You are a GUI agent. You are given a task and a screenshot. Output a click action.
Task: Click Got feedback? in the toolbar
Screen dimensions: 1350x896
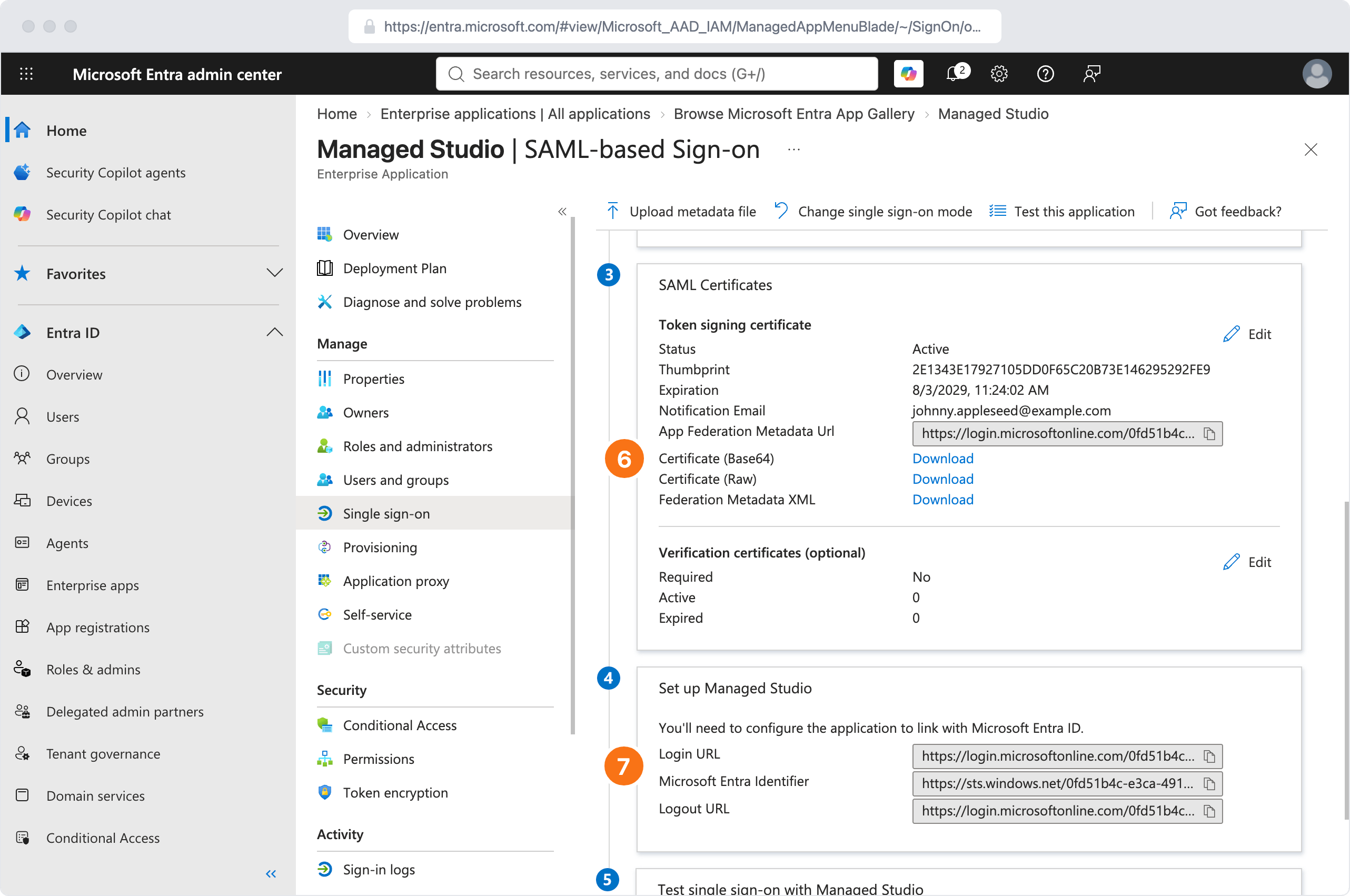pos(1225,212)
